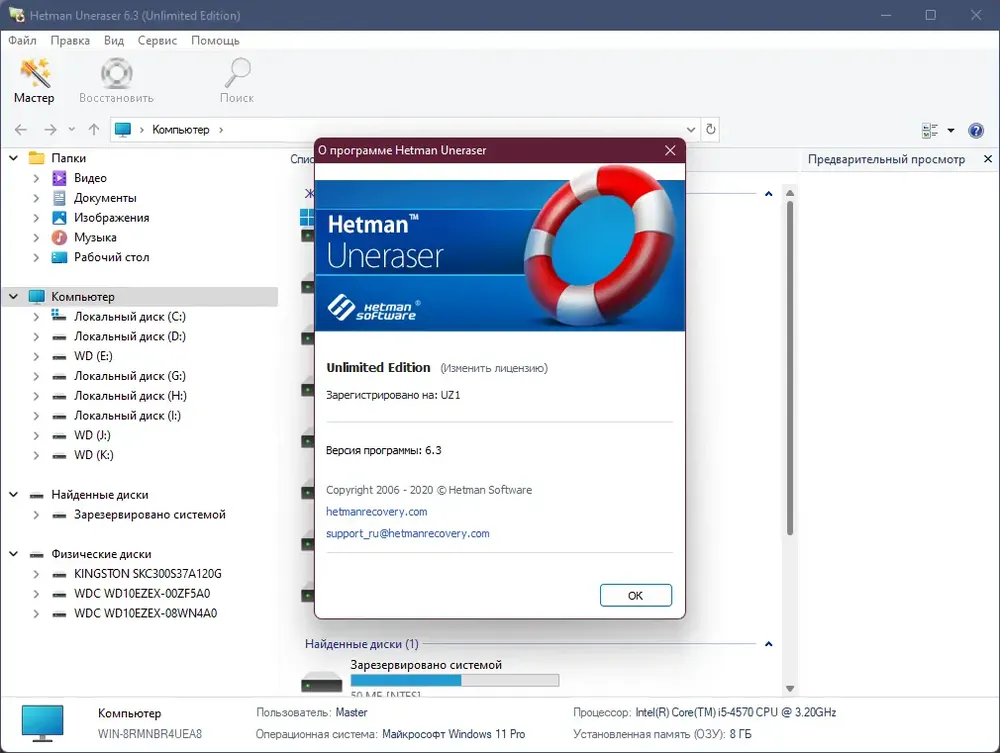Click the disk list vertical scrollbar

(x=790, y=368)
